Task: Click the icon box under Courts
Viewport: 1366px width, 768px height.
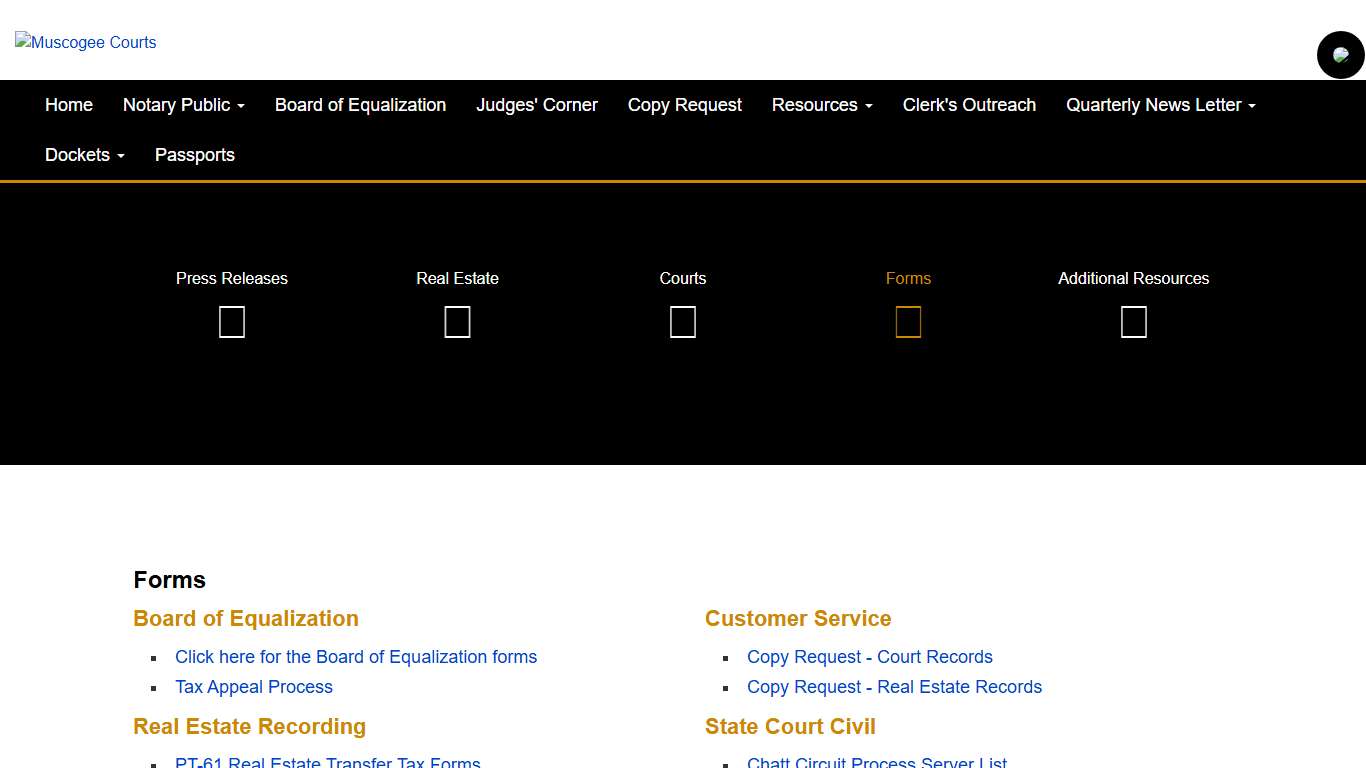Action: (x=683, y=322)
